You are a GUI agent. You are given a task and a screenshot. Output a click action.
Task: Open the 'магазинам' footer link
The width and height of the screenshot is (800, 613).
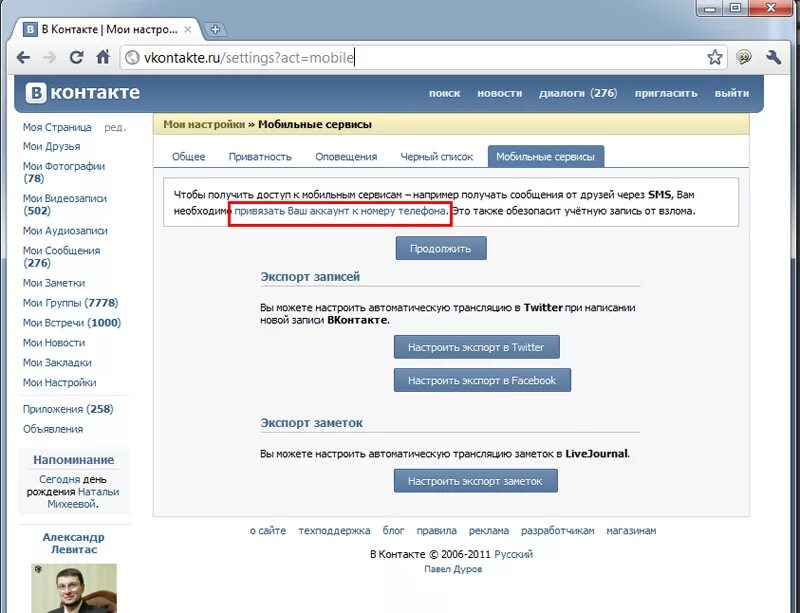tap(631, 531)
